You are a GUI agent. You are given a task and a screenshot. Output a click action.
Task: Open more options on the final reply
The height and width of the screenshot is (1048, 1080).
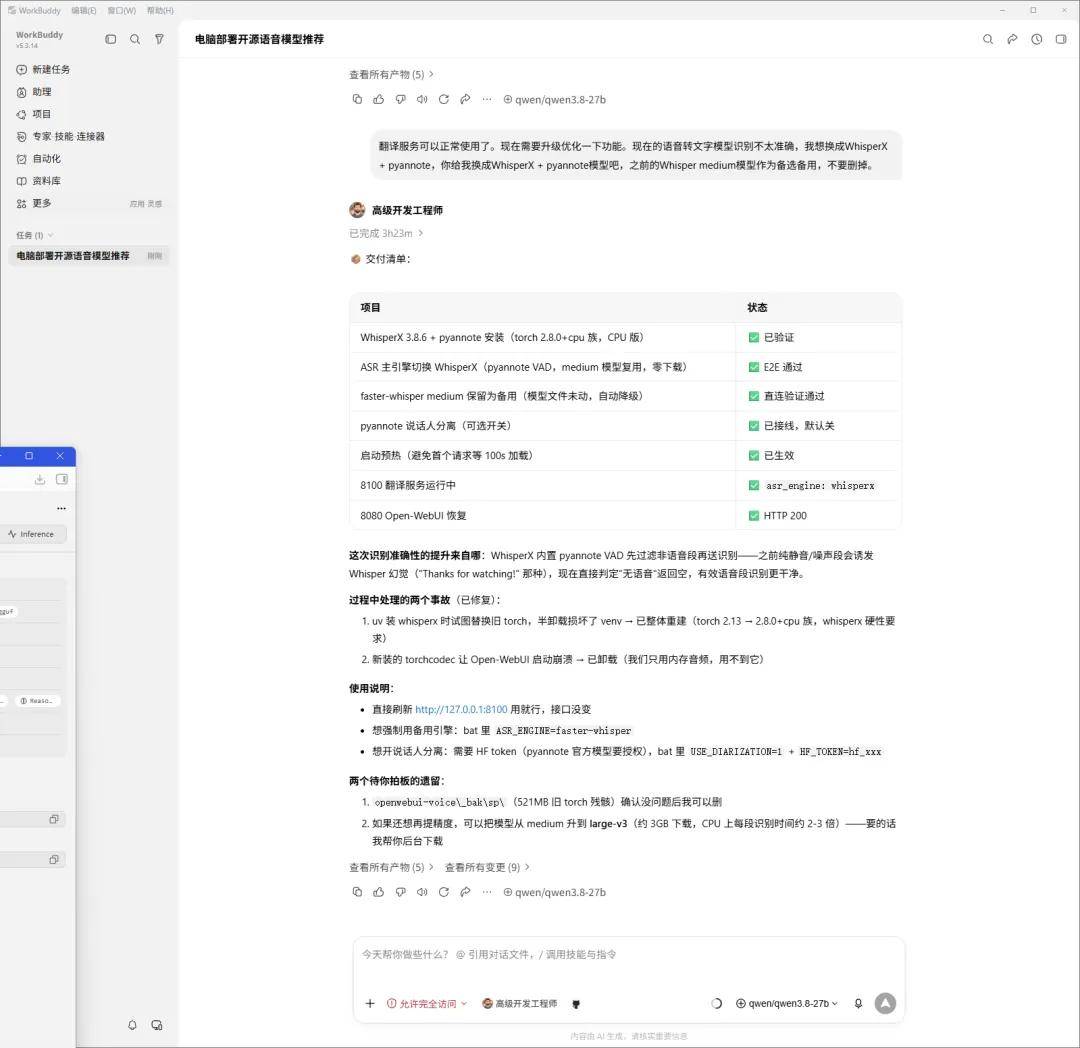487,892
